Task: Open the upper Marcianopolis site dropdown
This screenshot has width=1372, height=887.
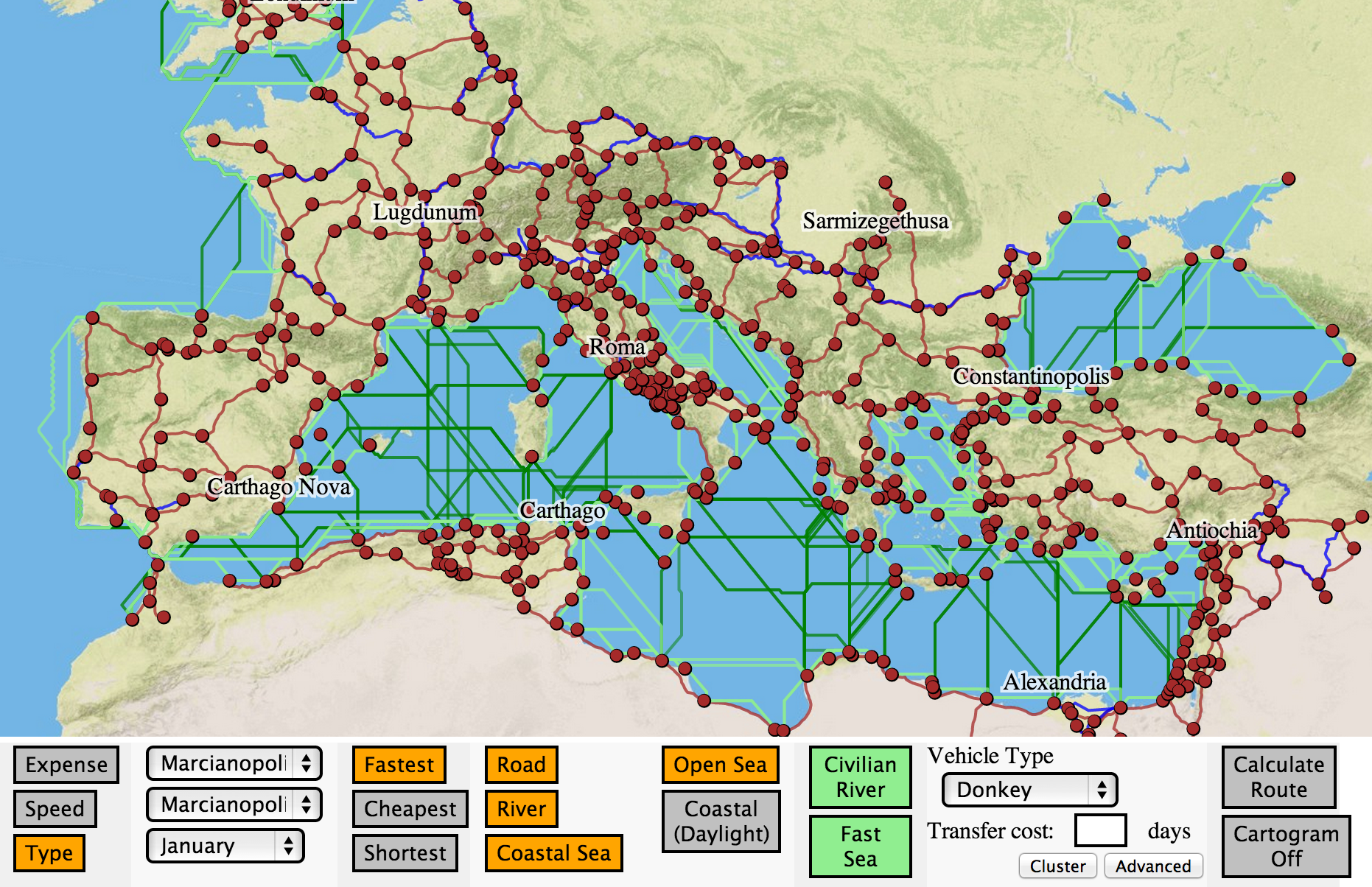Action: coord(234,763)
